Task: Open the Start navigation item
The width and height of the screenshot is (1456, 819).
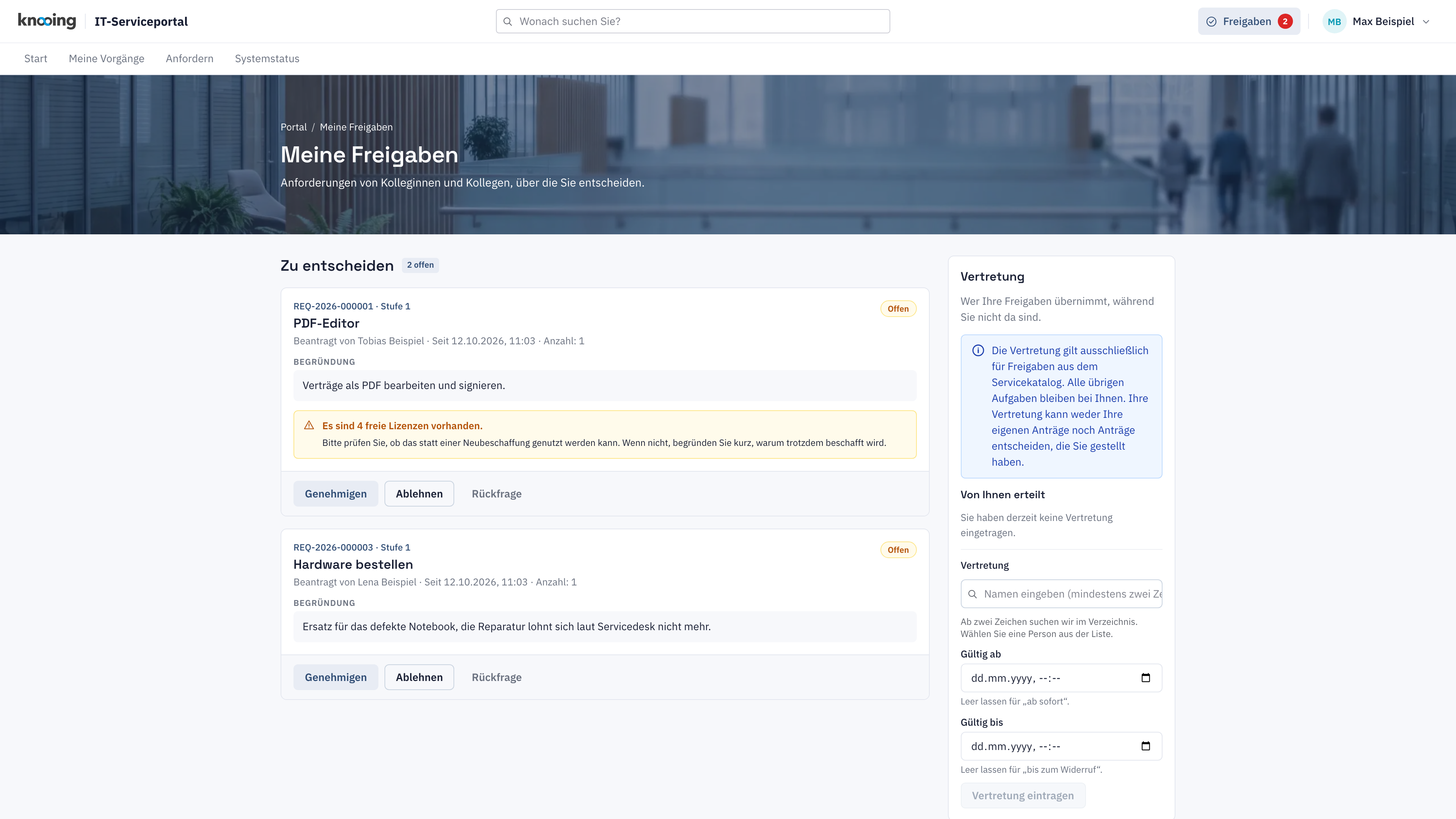Action: coord(36,58)
